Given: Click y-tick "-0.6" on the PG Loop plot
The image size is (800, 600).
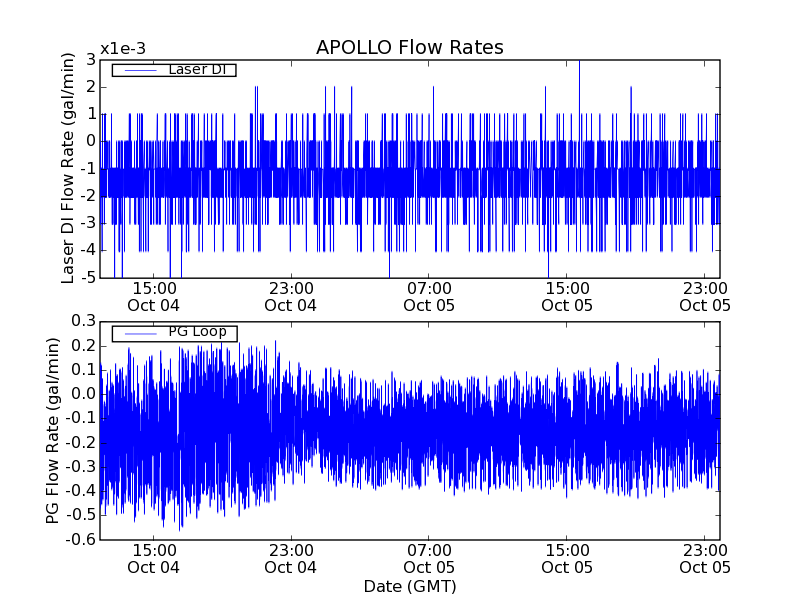Looking at the screenshot, I should (81, 539).
